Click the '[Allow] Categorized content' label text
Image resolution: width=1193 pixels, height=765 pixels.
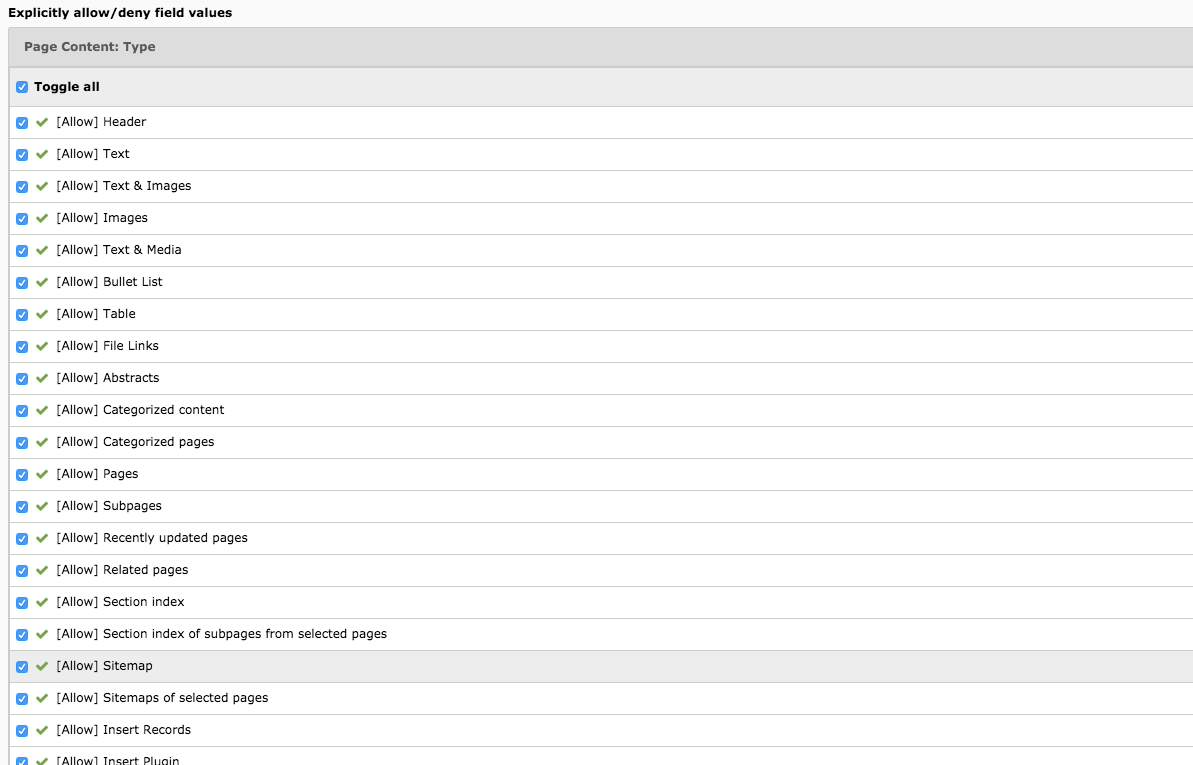pos(140,410)
